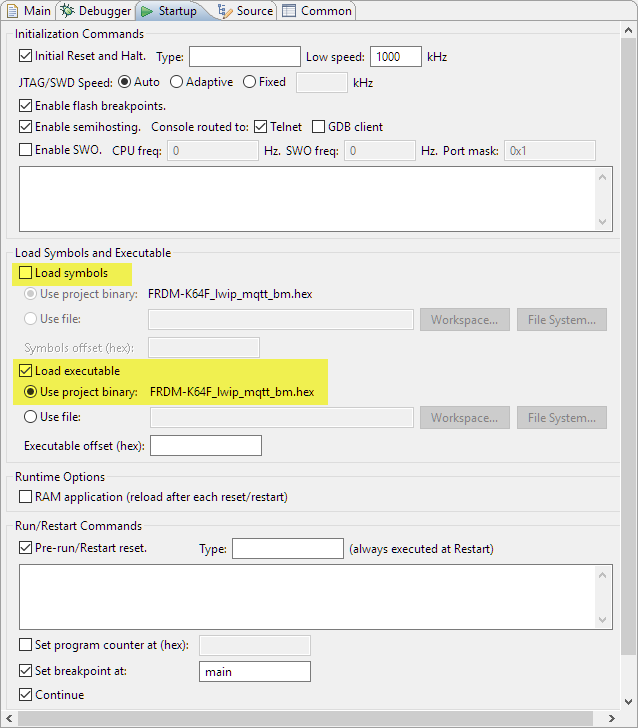Check the Load symbols option
Screen dimensions: 638x728
click(x=26, y=273)
